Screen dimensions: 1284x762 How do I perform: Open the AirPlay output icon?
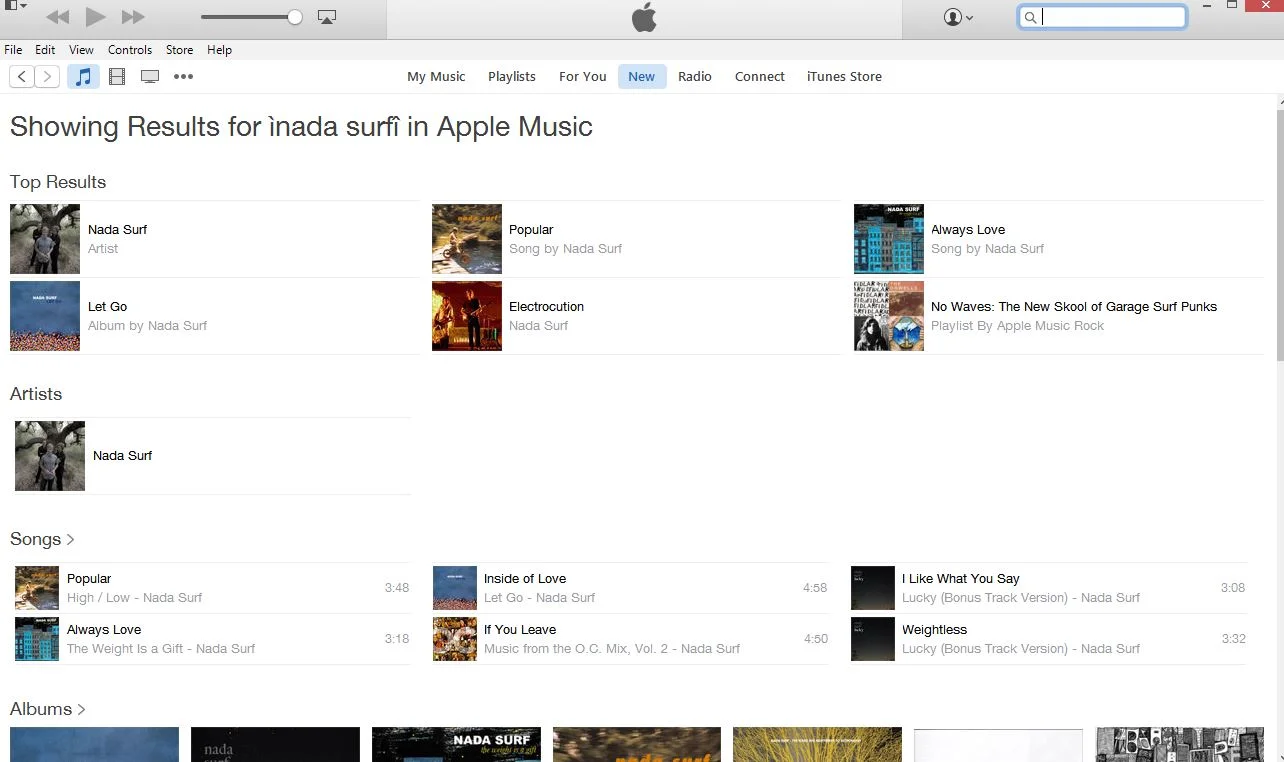click(x=327, y=17)
